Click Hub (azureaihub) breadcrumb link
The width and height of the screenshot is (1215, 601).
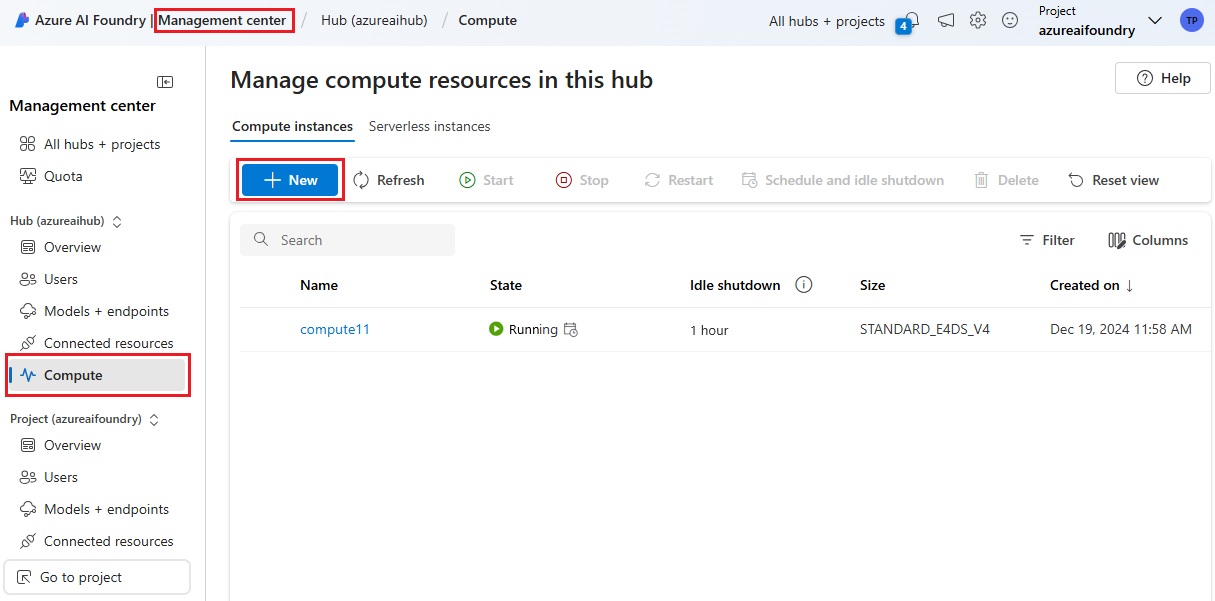[x=374, y=20]
